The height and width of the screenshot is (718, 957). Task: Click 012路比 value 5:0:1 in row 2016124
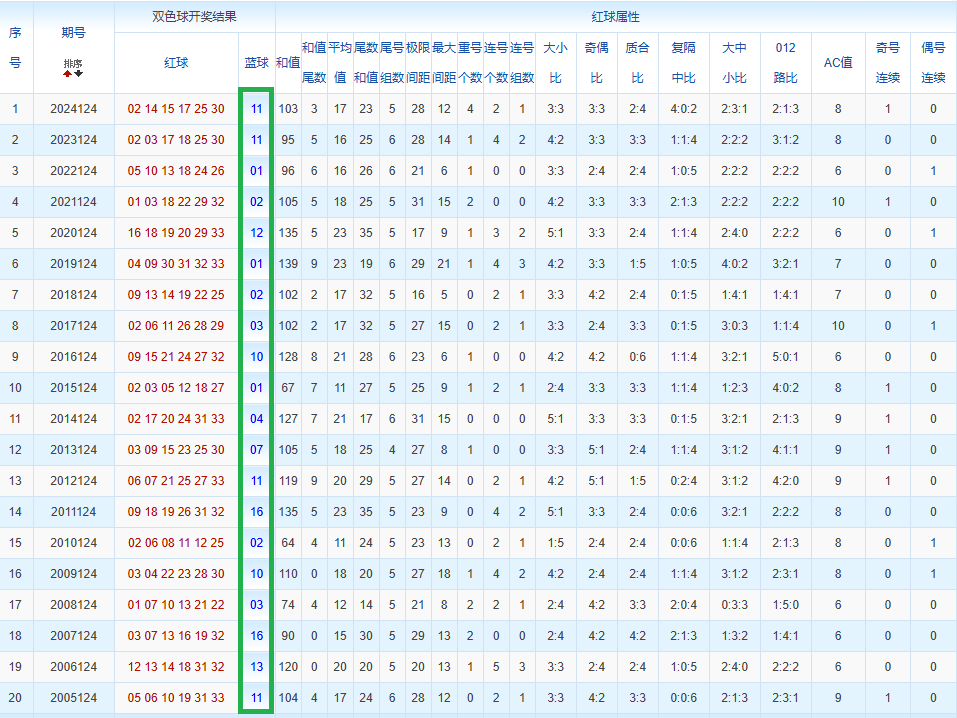click(785, 357)
